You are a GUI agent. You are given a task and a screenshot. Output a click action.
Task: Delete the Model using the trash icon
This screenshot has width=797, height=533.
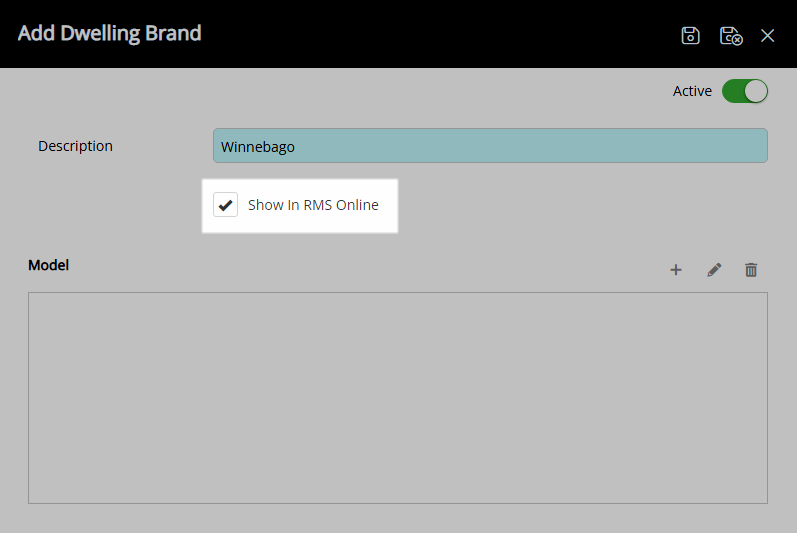751,270
